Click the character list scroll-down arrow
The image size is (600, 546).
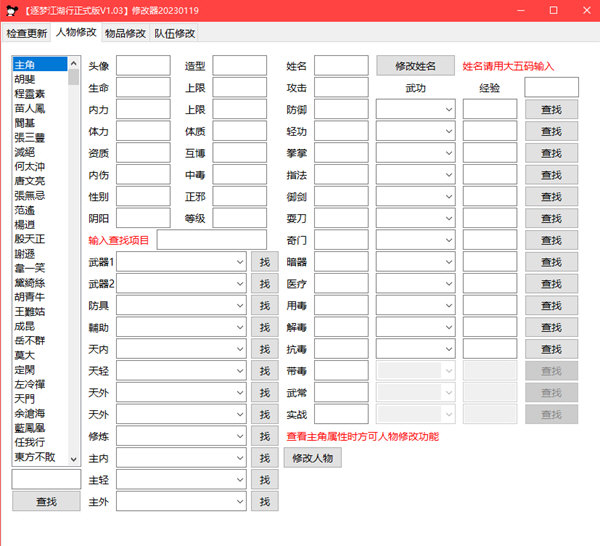[74, 459]
